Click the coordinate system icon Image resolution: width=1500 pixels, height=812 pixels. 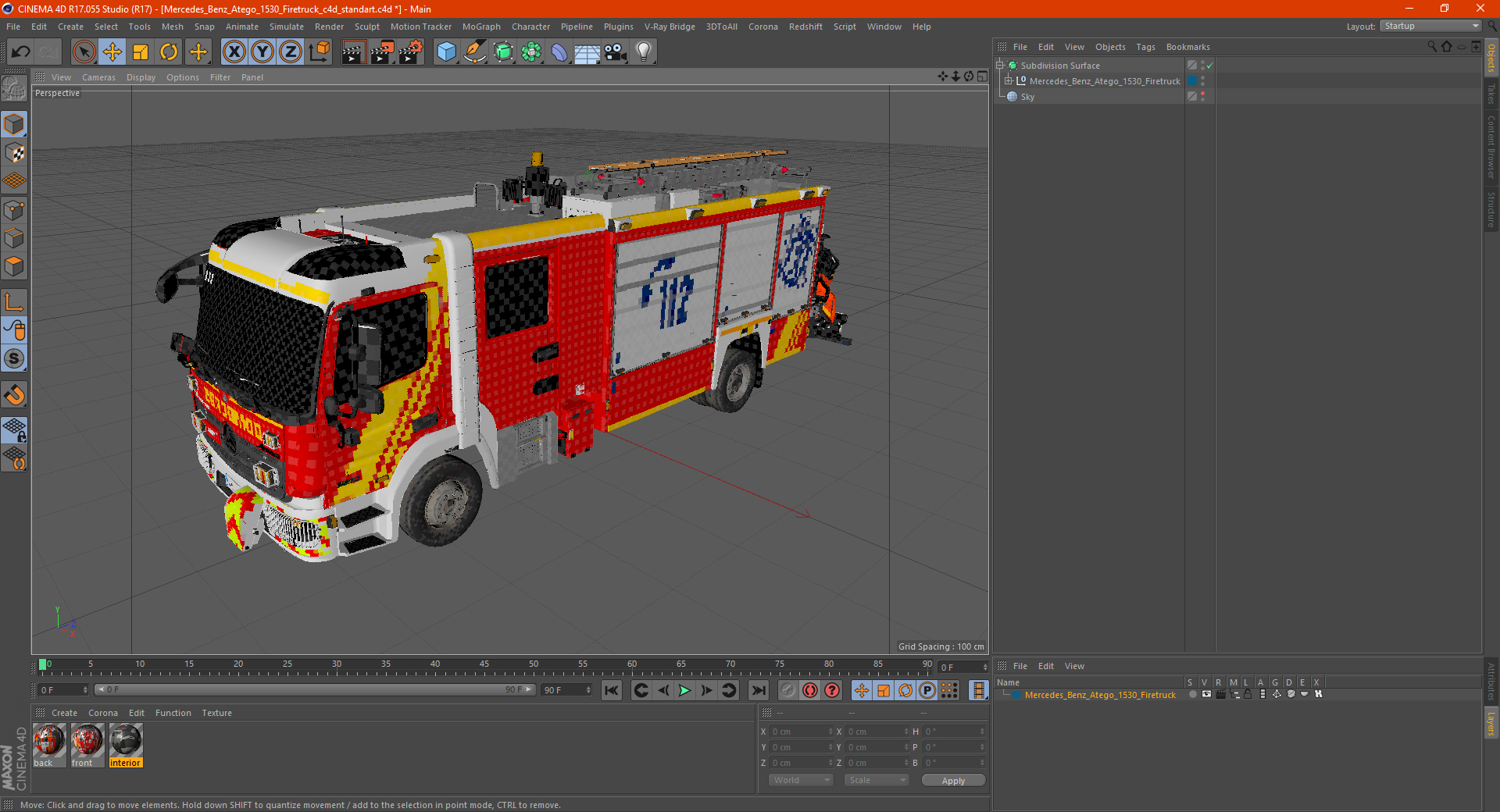tap(319, 52)
